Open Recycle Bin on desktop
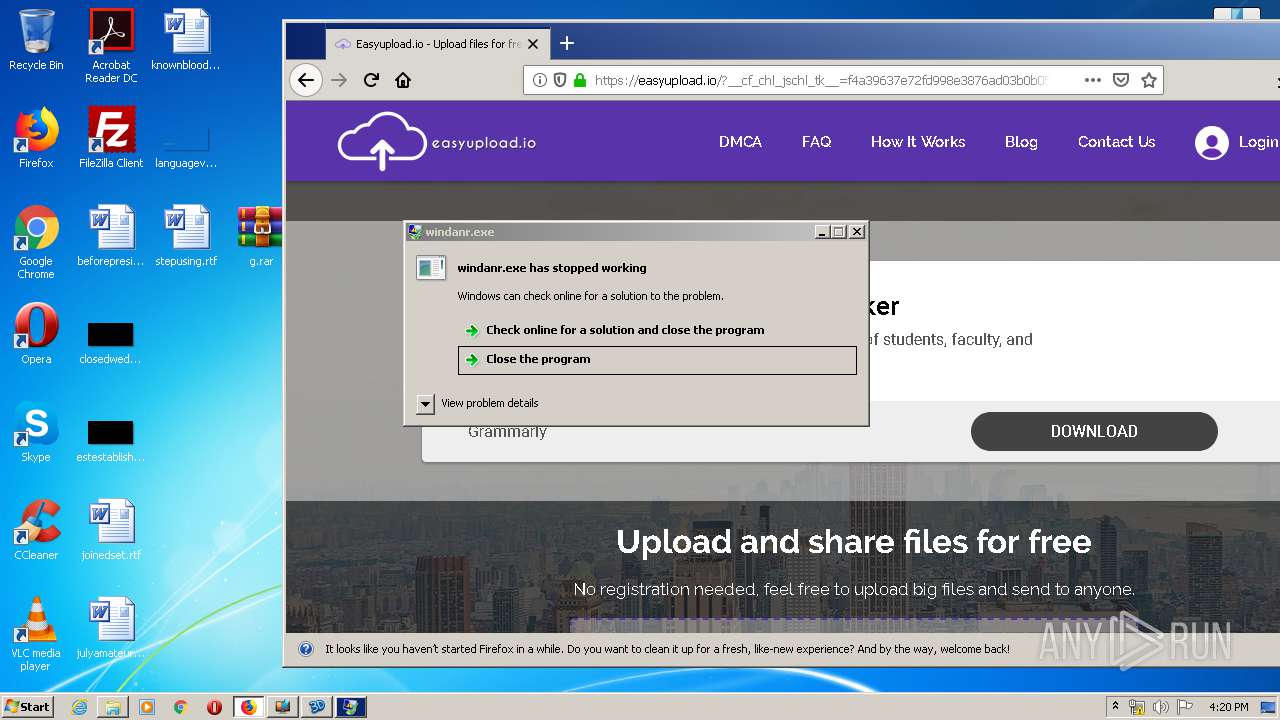 pyautogui.click(x=36, y=39)
